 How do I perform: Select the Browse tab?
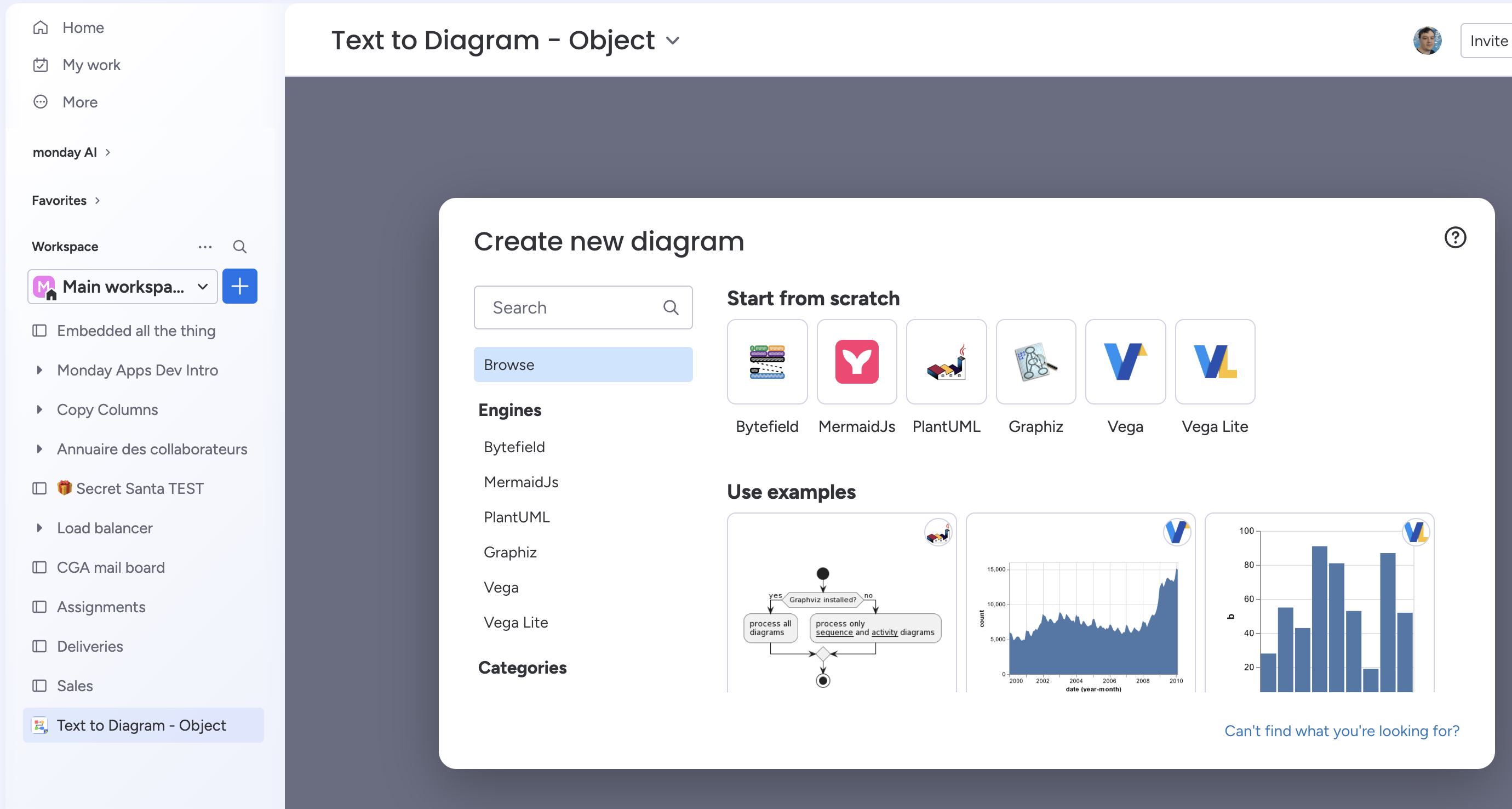[583, 364]
